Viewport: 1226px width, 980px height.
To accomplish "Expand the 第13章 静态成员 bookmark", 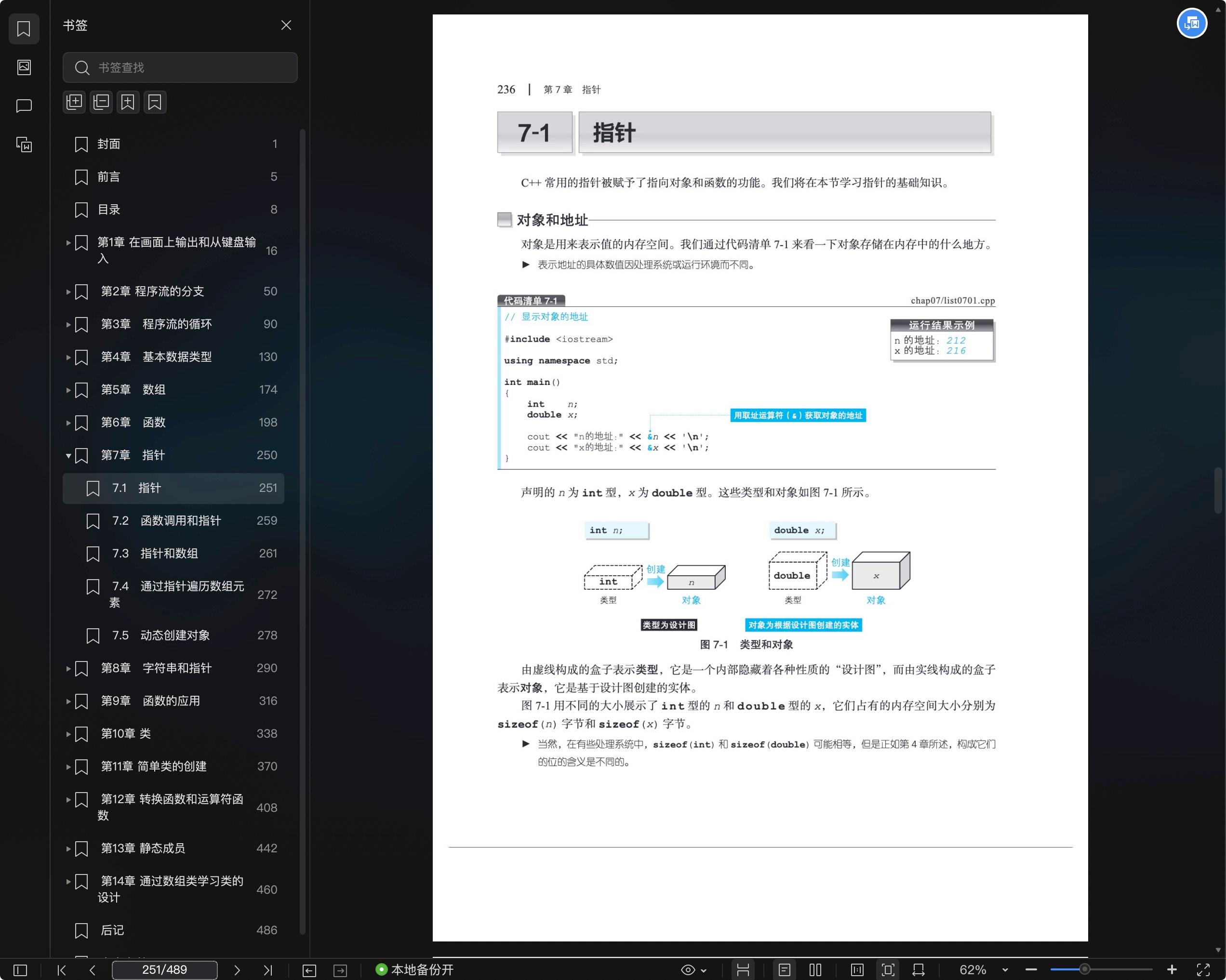I will point(68,848).
